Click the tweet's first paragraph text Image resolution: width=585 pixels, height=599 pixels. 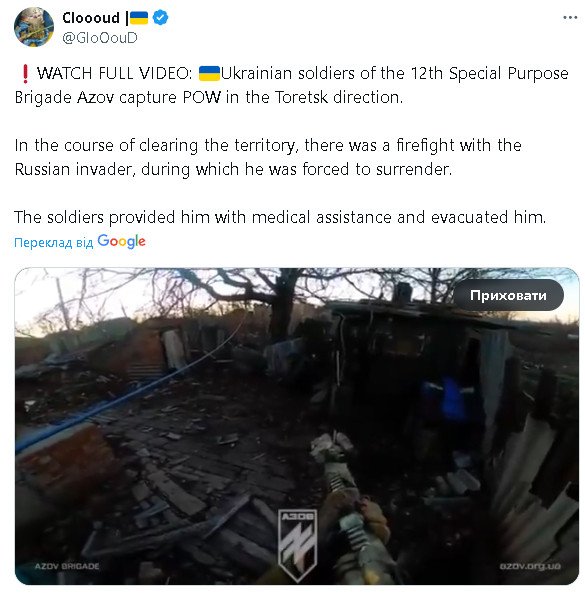point(292,85)
